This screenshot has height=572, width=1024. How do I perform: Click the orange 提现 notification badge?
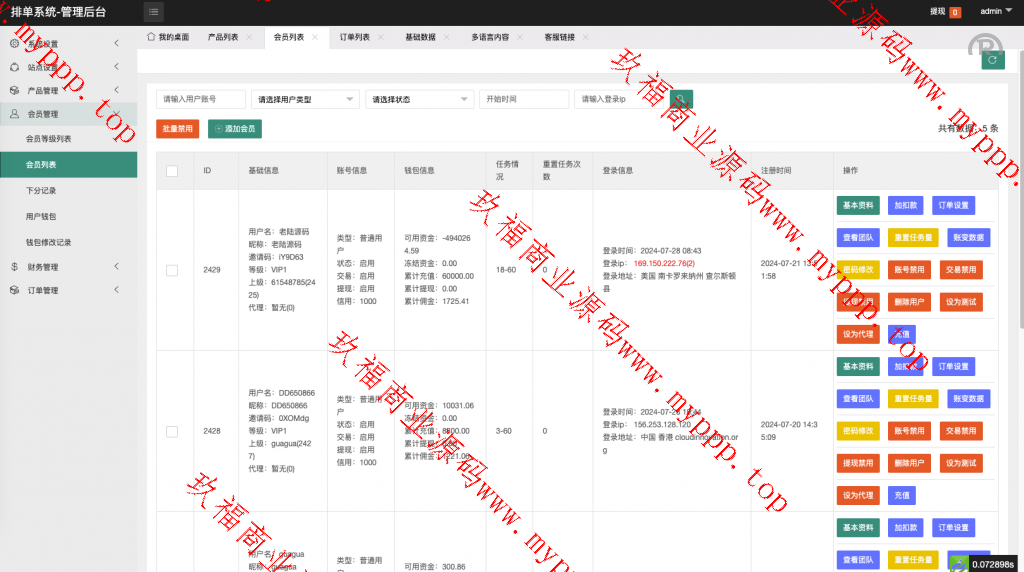click(955, 12)
